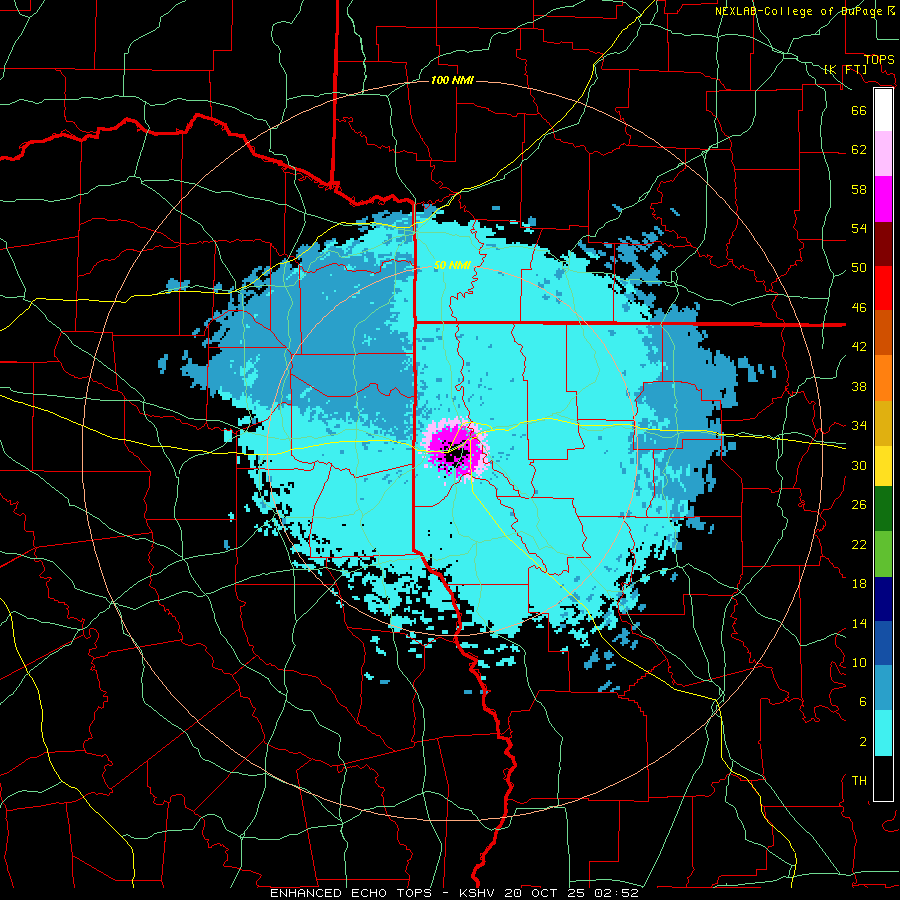900x900 pixels.
Task: Click the legend value '10'
Action: (859, 662)
